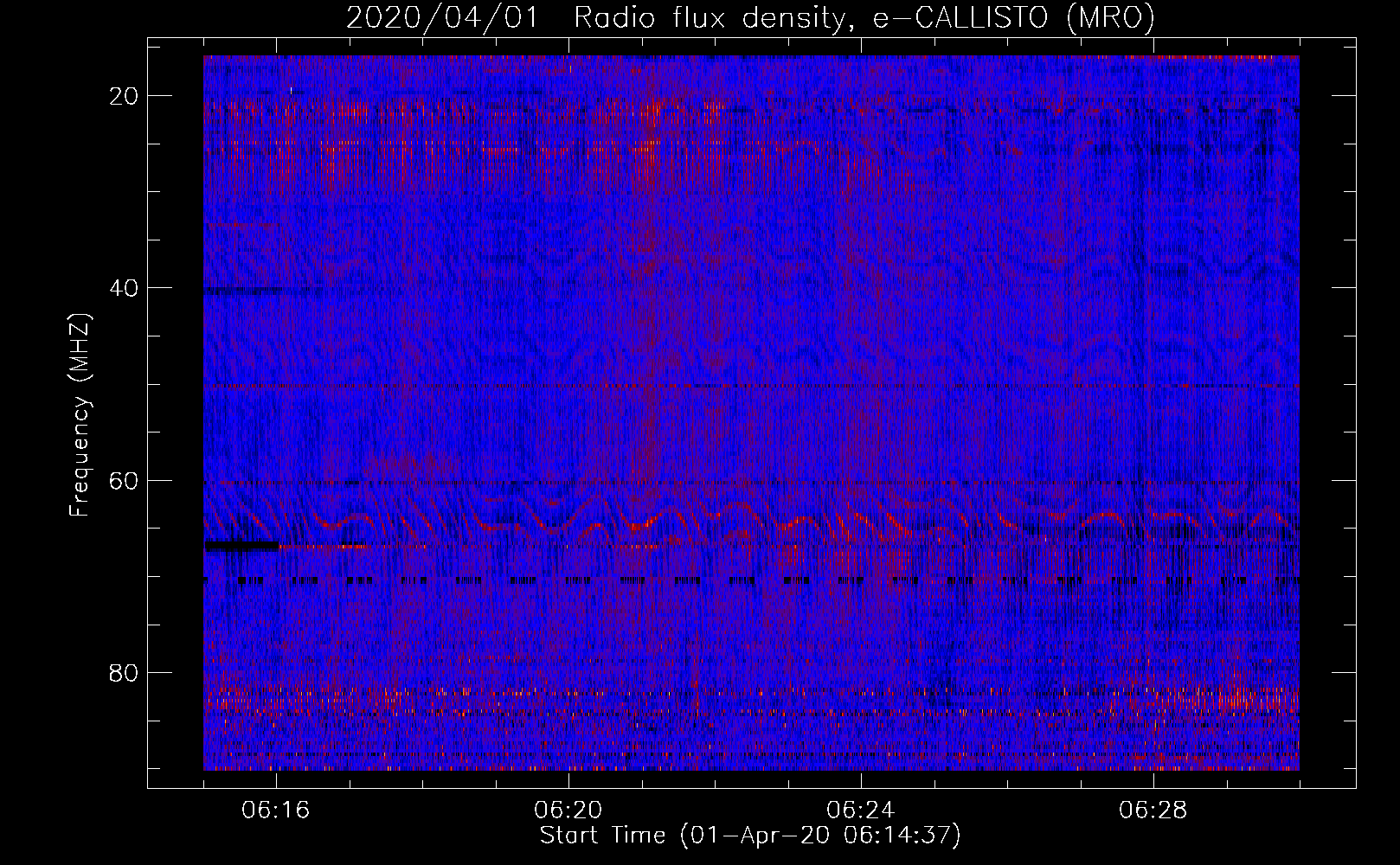Click the 40 MHz frequency tick label
The height and width of the screenshot is (865, 1400).
coord(125,288)
